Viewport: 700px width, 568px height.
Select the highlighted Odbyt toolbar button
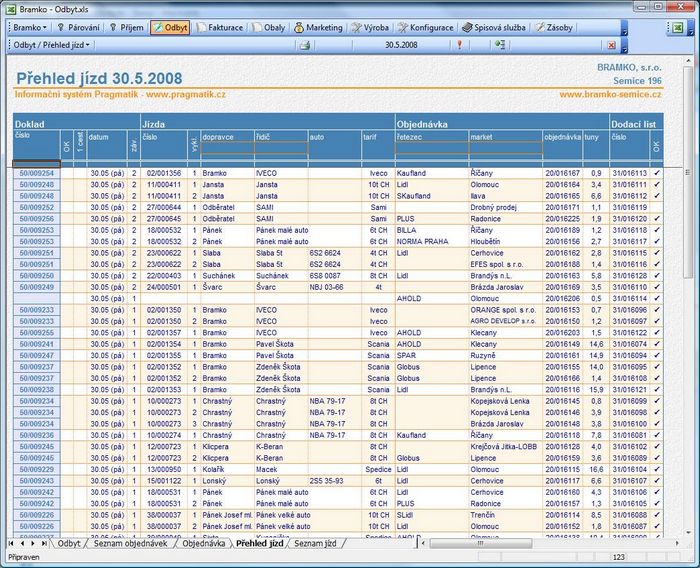pos(170,28)
